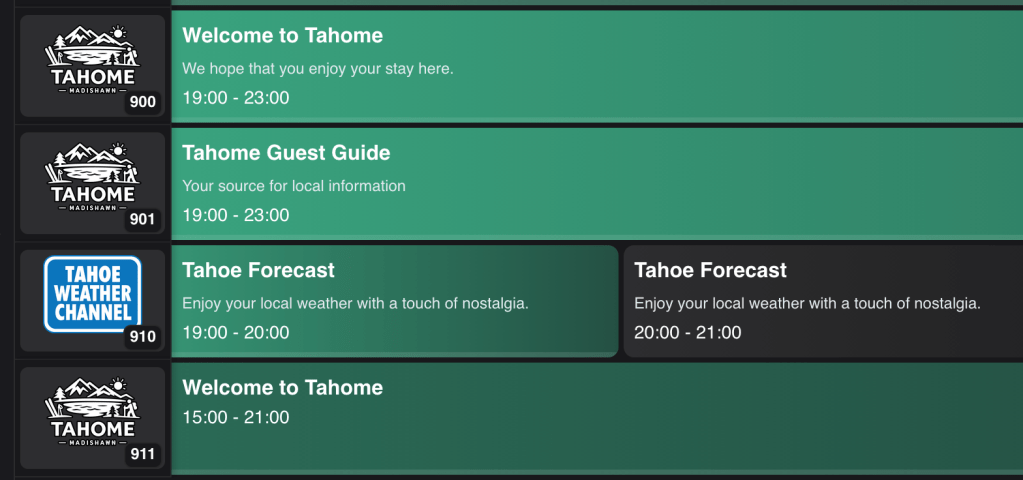Click the 19:00 - 20:00 time label
Image resolution: width=1023 pixels, height=480 pixels.
pyautogui.click(x=236, y=333)
